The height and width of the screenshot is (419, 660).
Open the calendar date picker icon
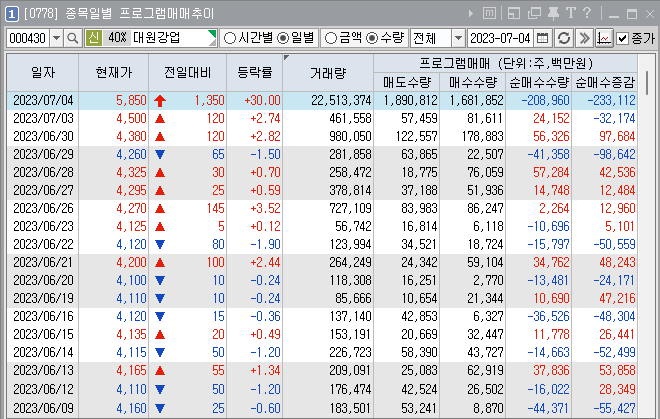[543, 38]
